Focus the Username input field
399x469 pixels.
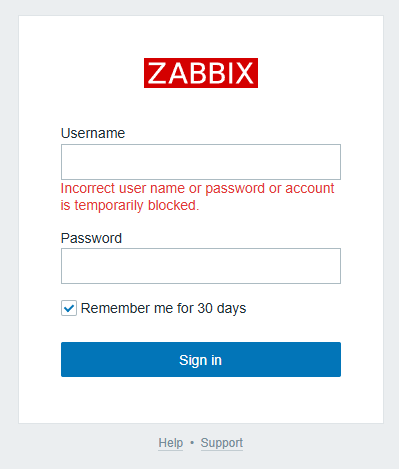click(201, 162)
